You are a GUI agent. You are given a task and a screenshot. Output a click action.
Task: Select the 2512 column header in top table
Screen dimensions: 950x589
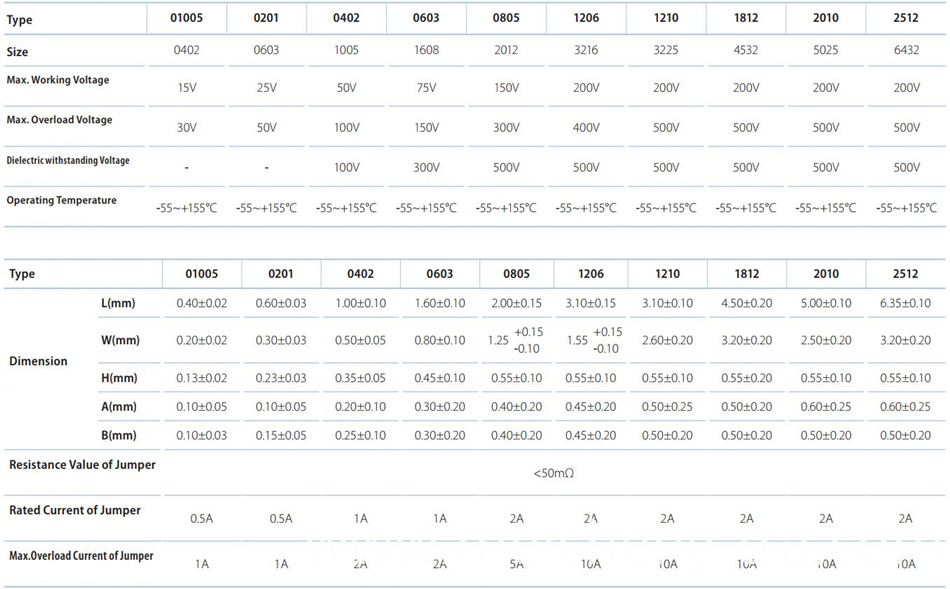[906, 18]
